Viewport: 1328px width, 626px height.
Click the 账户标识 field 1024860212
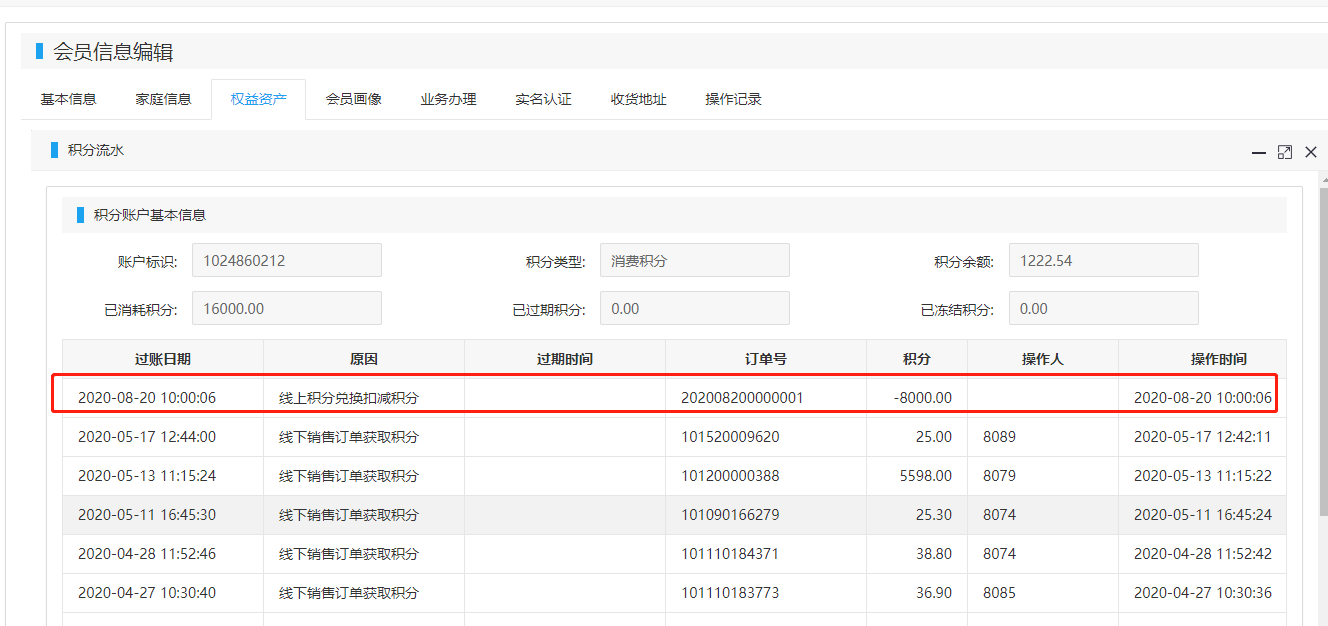coord(286,261)
